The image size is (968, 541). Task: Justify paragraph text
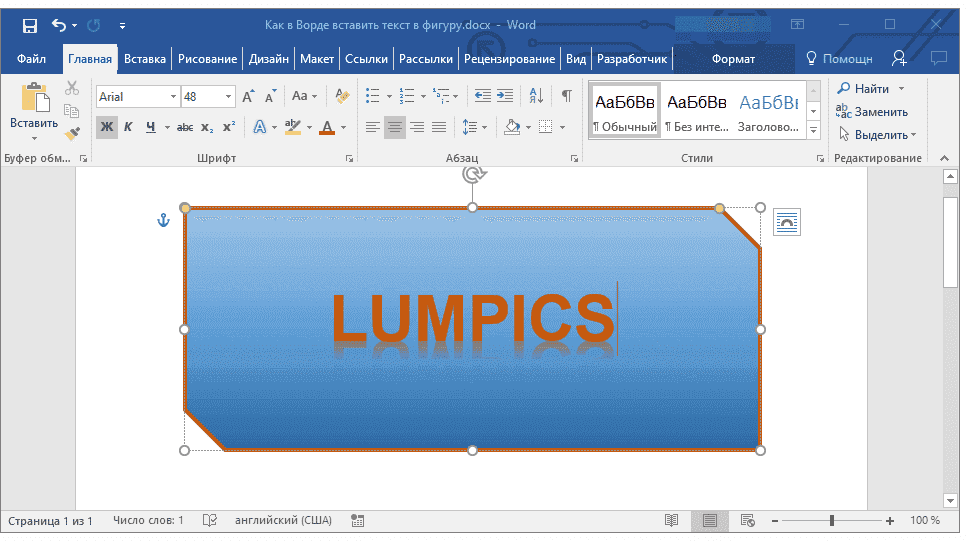click(x=439, y=127)
